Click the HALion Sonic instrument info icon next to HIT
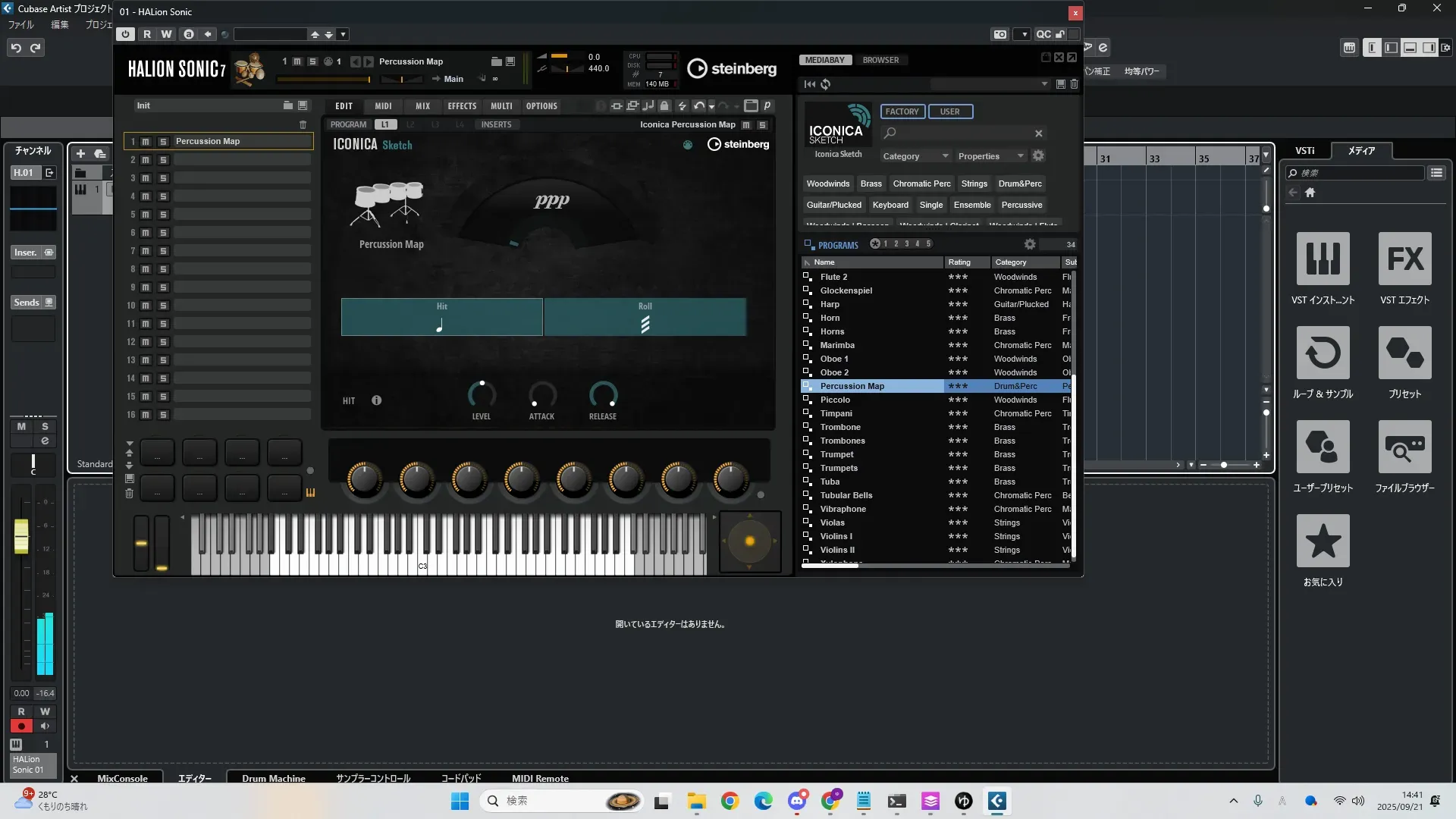Viewport: 1456px width, 819px height. tap(377, 400)
